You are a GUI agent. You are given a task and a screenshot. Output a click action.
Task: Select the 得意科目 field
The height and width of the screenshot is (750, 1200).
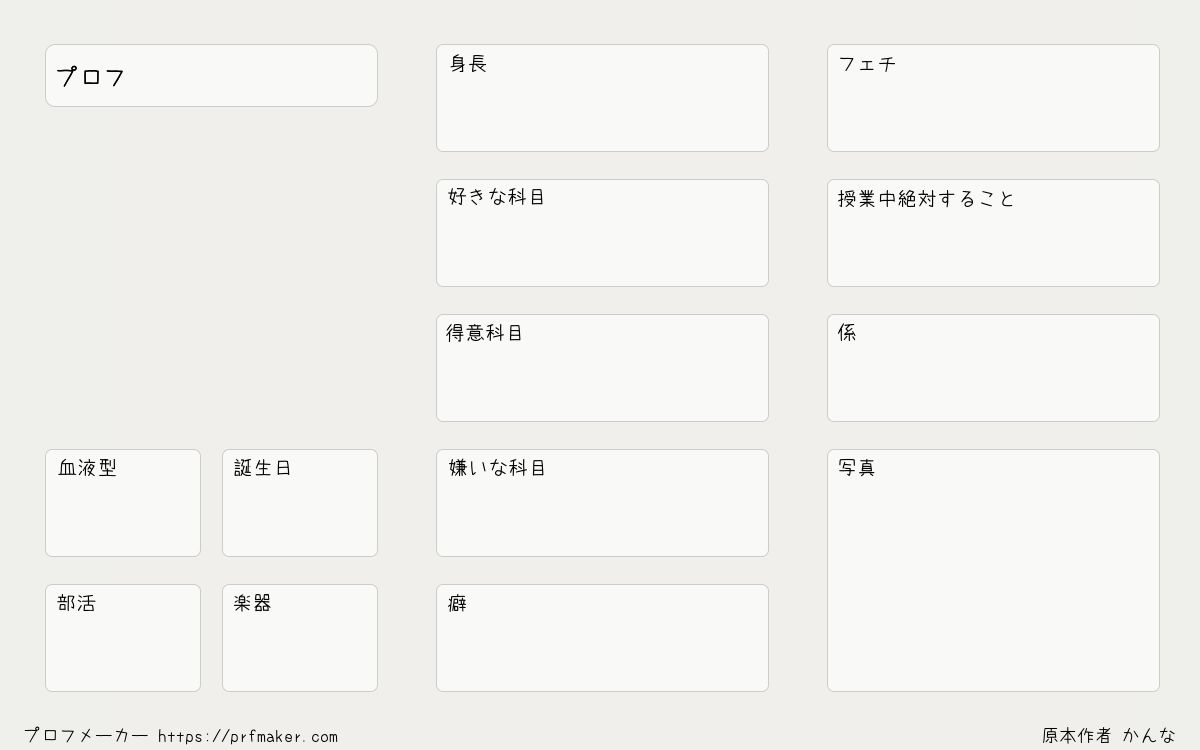[602, 368]
